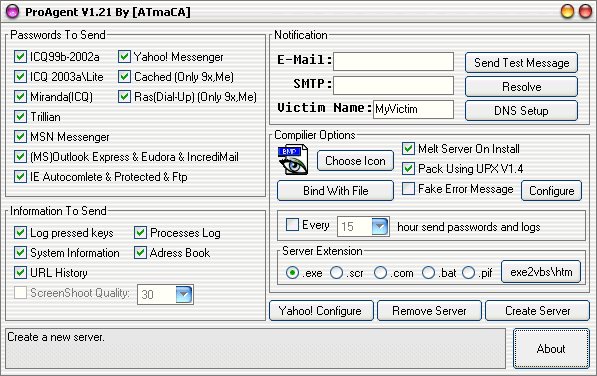Screen dimensions: 597x376
Task: Click the E-Mail input field
Action: [394, 61]
